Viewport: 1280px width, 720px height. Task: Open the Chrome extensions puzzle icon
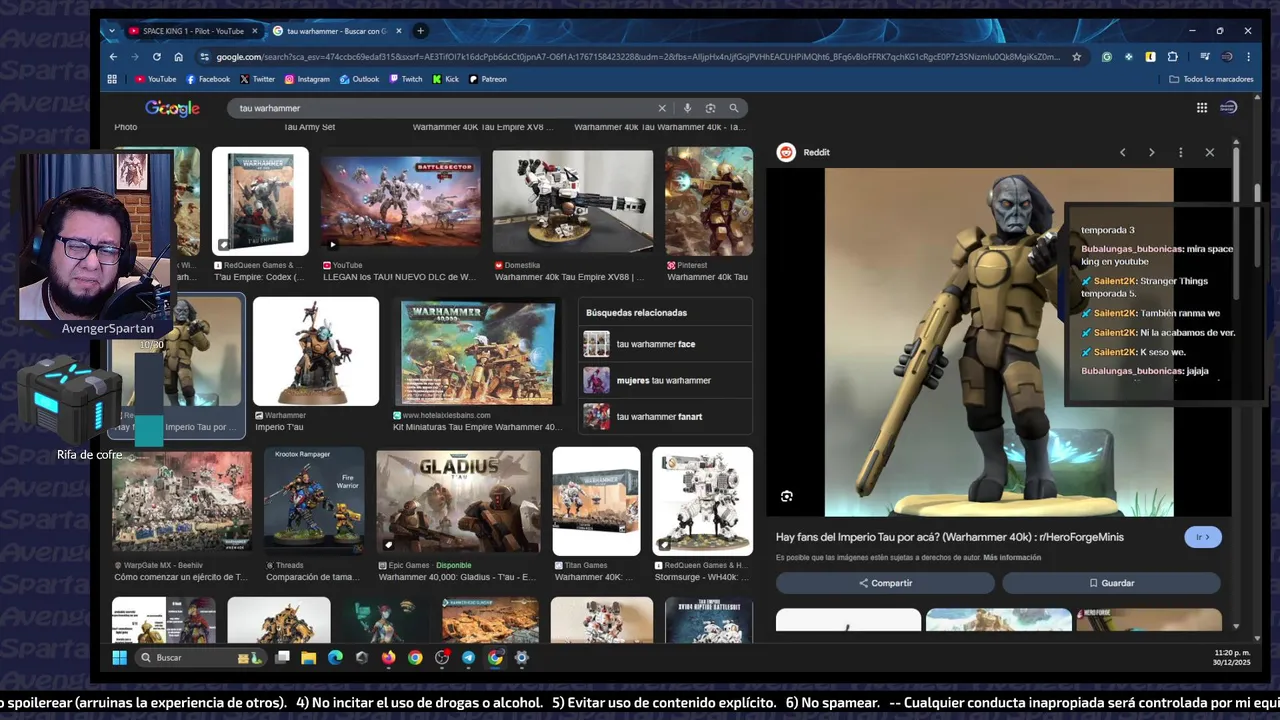coord(1172,57)
